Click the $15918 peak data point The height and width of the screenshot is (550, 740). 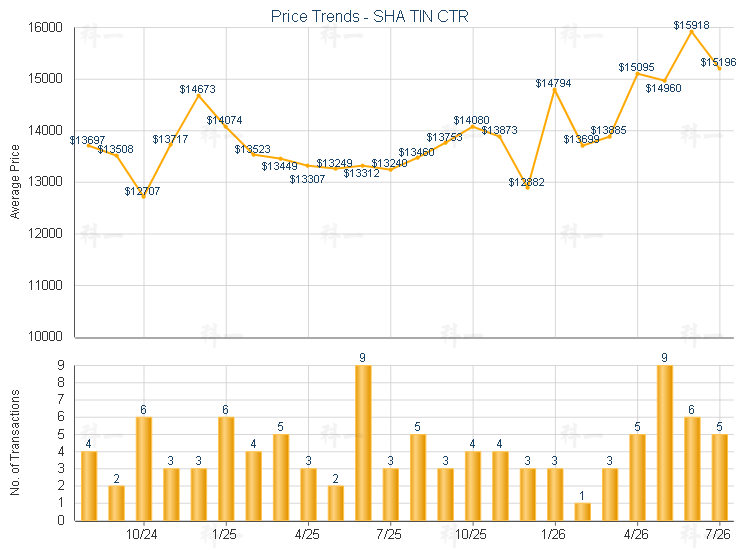[692, 32]
